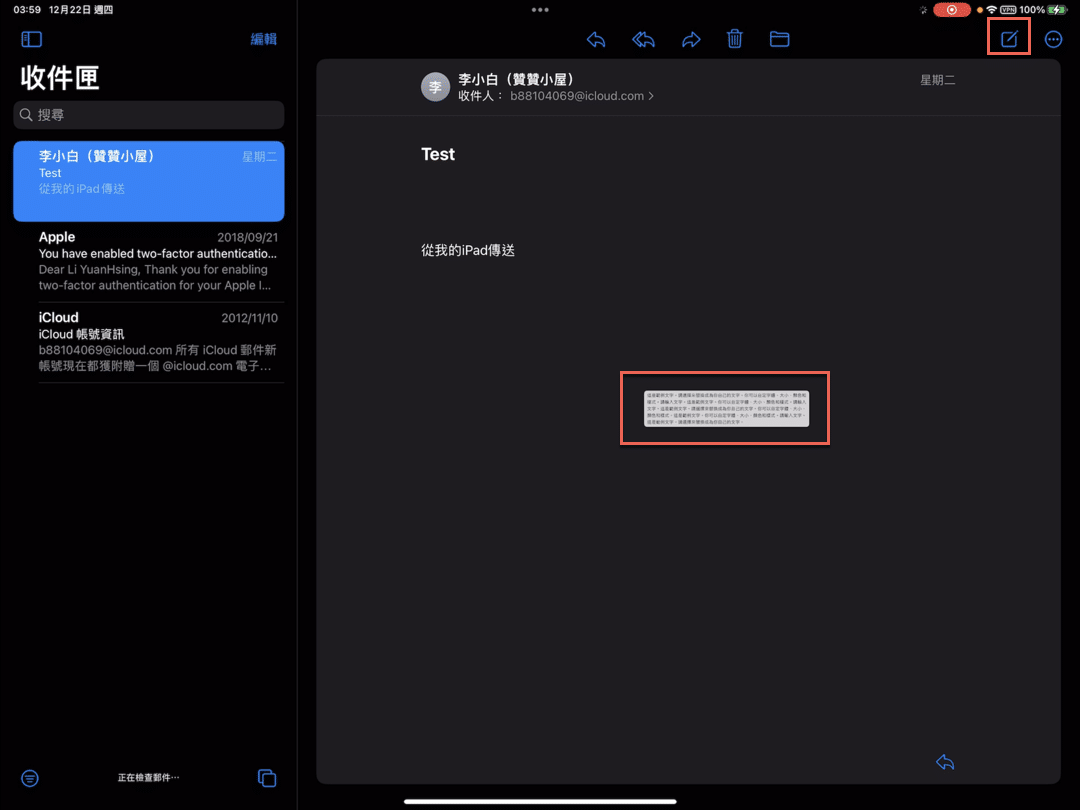
Task: Select the sender name 李小白（贊贊小屋） in header
Action: [517, 80]
